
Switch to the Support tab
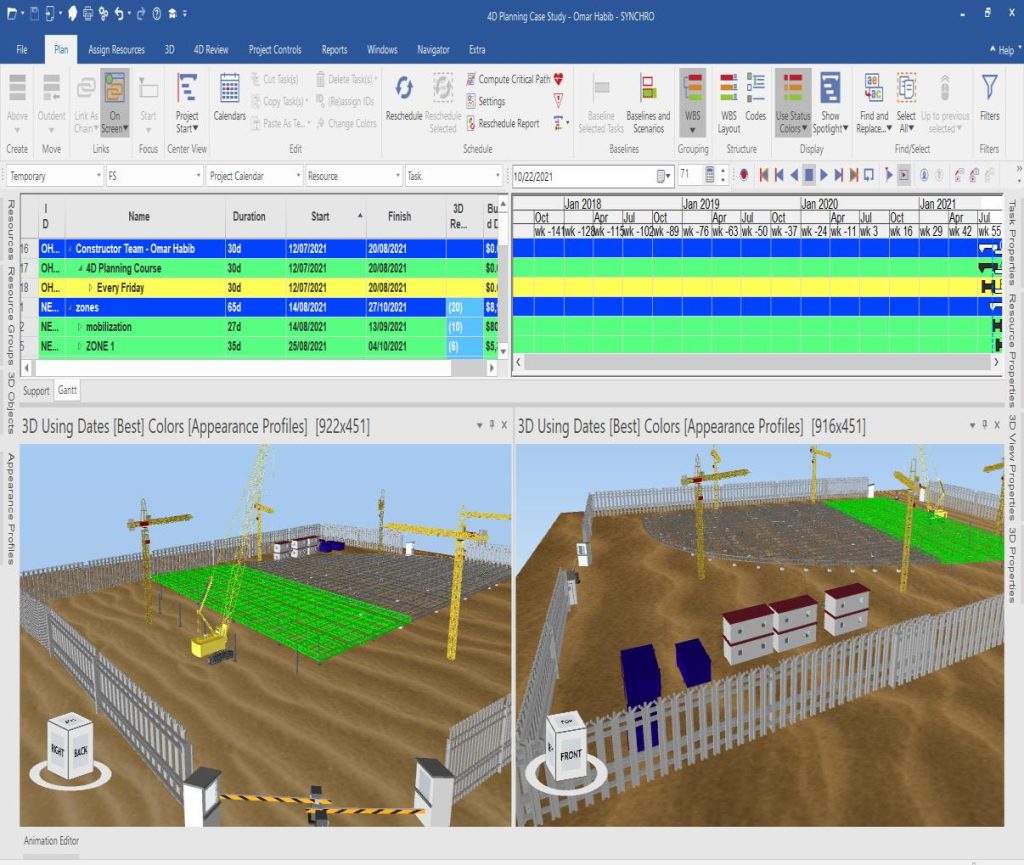pyautogui.click(x=36, y=390)
